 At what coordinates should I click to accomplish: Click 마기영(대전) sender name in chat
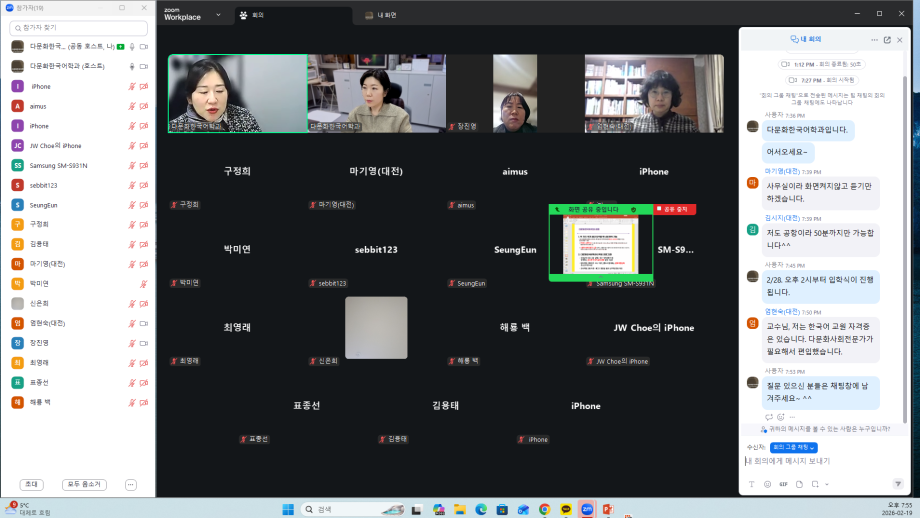click(x=782, y=171)
